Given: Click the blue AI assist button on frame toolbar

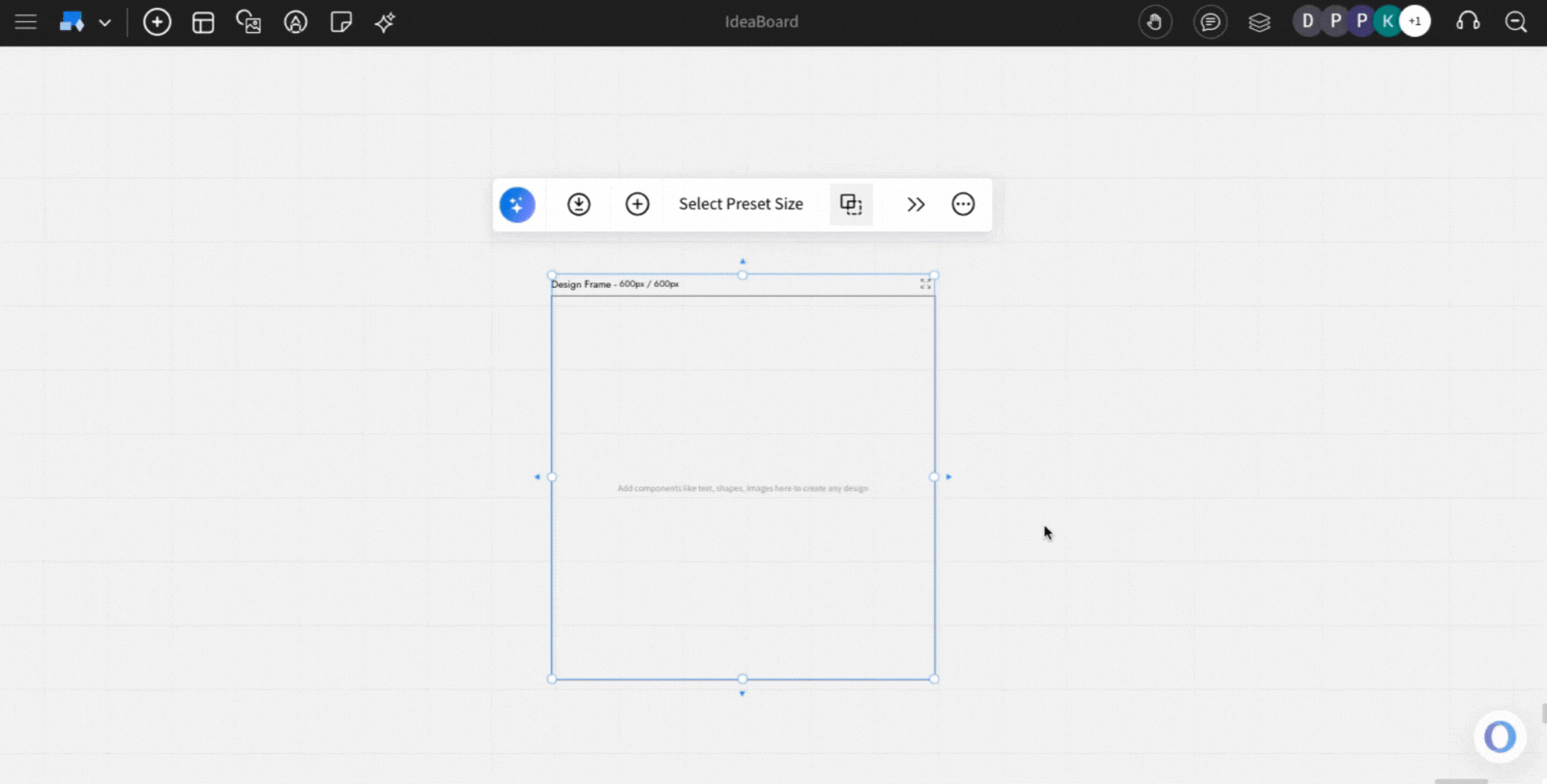Looking at the screenshot, I should (517, 204).
